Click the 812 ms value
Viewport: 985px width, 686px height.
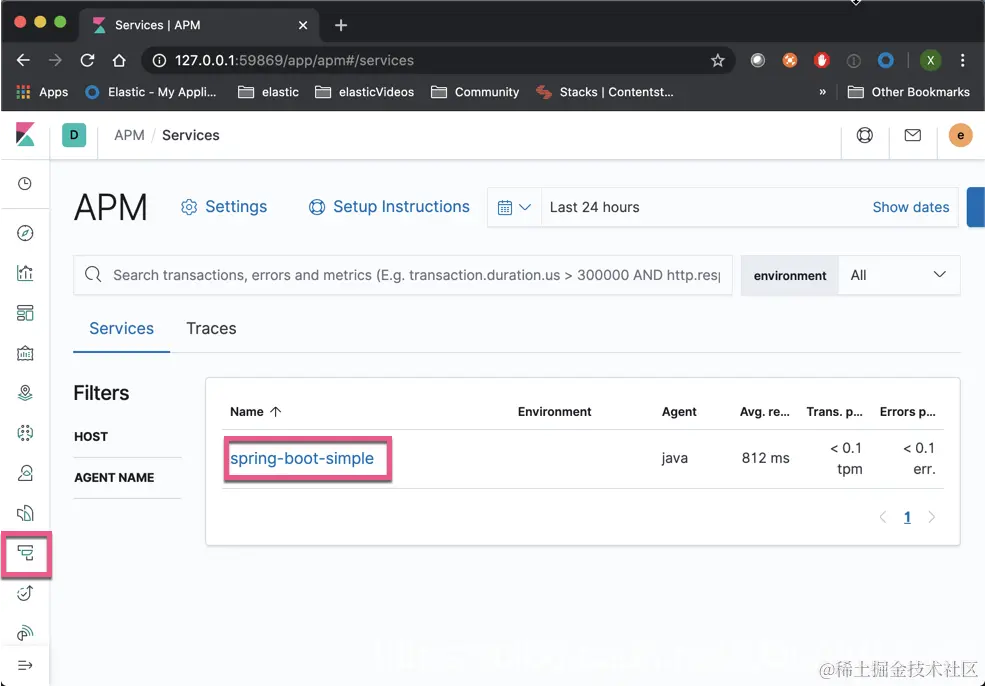765,459
